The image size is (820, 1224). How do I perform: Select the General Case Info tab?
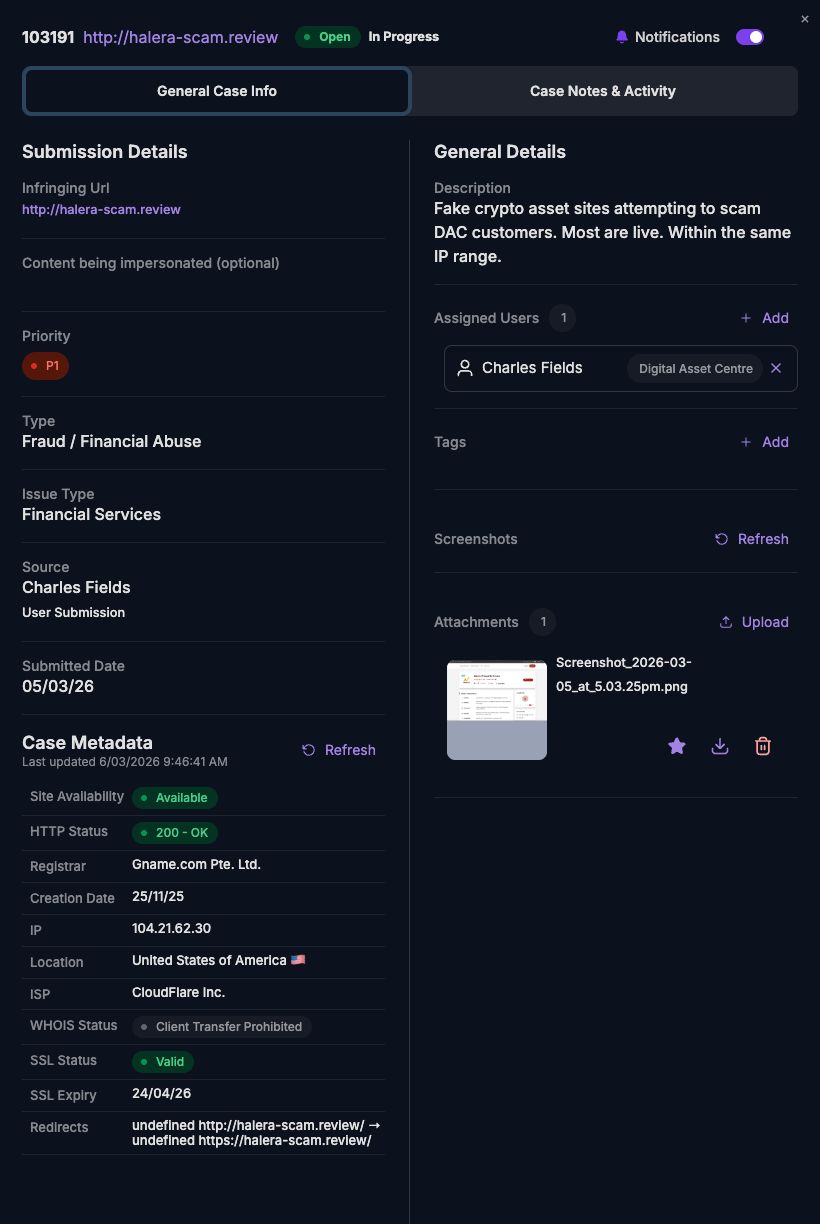click(x=217, y=91)
